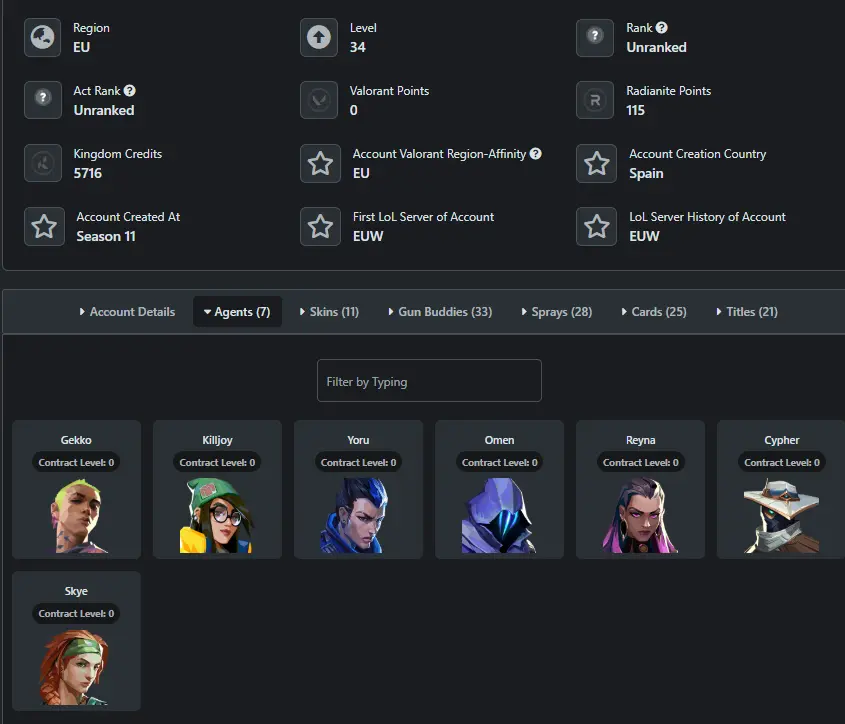The width and height of the screenshot is (845, 724).
Task: Focus the Filter by Typing field
Action: coord(429,381)
